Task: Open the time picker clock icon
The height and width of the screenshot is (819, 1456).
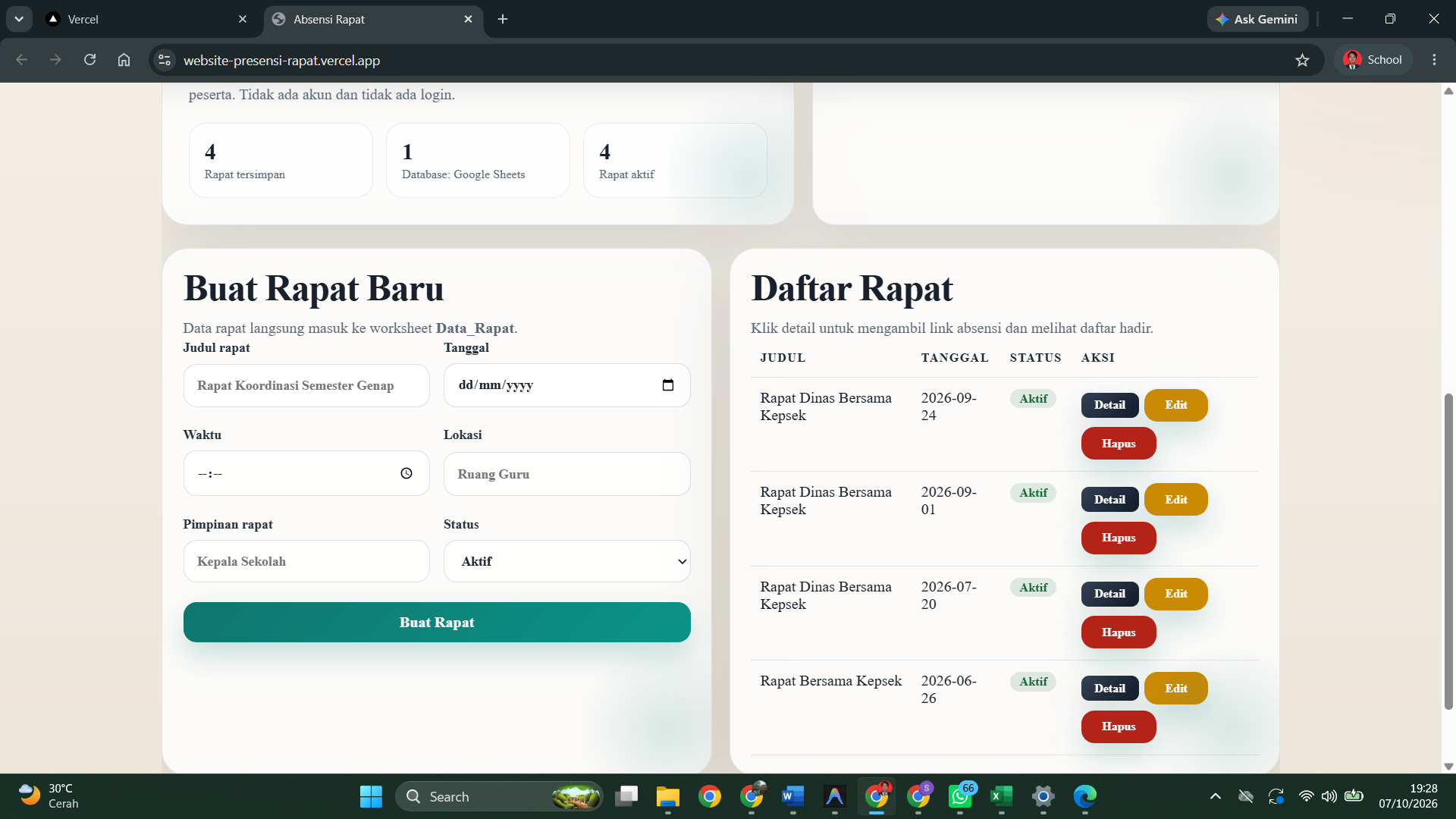Action: point(406,473)
